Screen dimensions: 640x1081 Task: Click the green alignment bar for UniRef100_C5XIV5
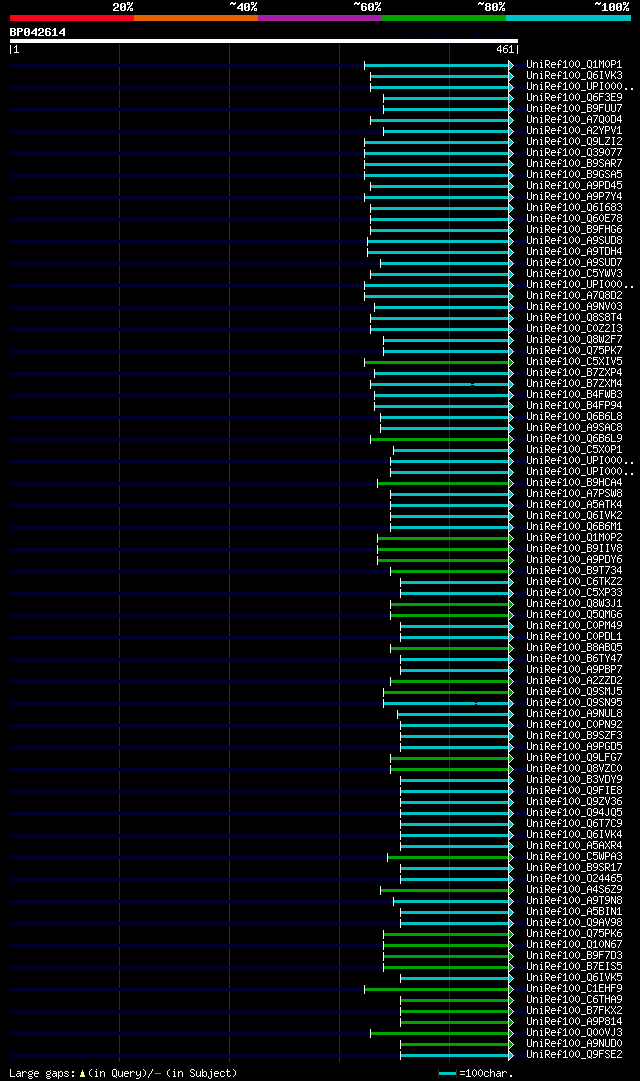tap(439, 362)
